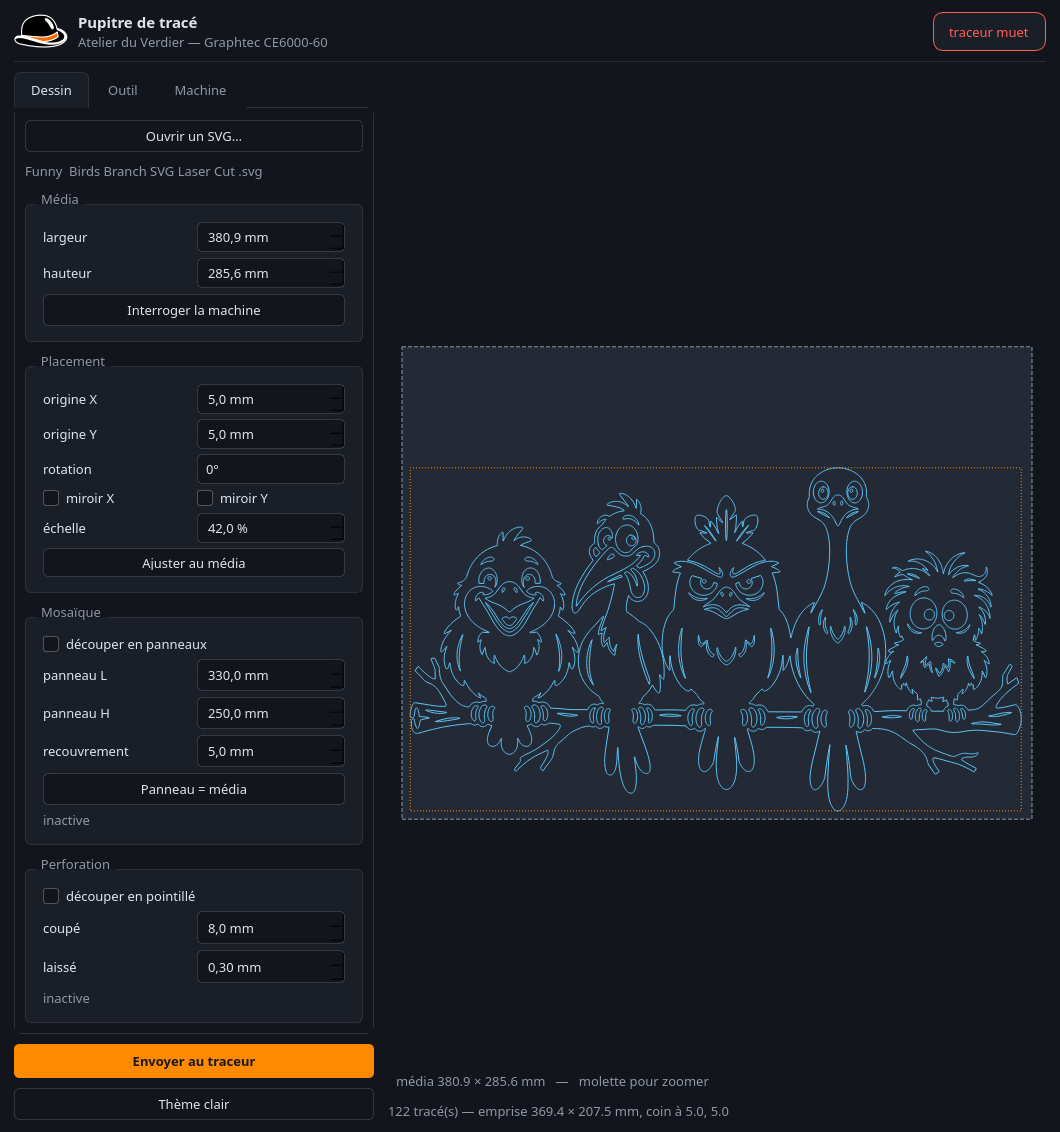Increase échelle with its up stepper
This screenshot has height=1132, width=1060.
(336, 521)
